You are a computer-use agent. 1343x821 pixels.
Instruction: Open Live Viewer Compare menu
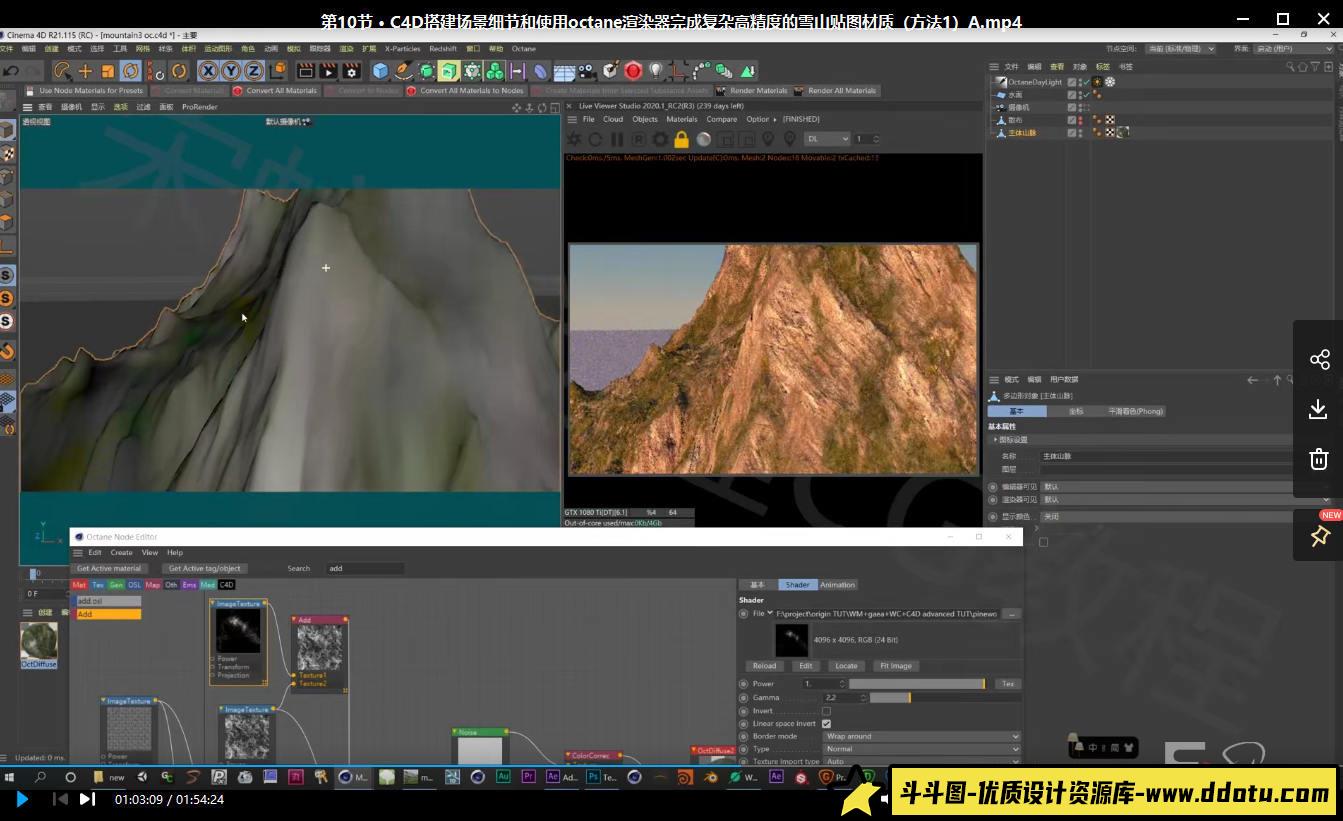click(x=722, y=119)
